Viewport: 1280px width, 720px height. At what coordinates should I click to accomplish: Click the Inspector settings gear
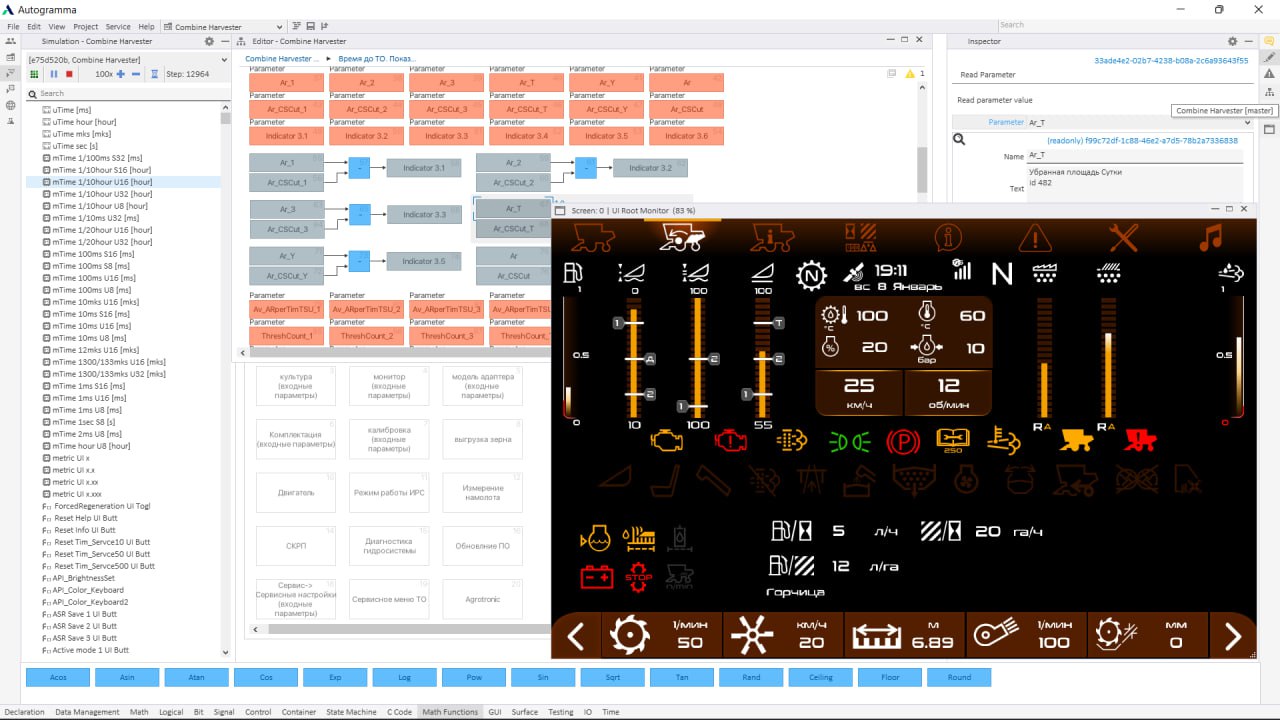point(1232,41)
